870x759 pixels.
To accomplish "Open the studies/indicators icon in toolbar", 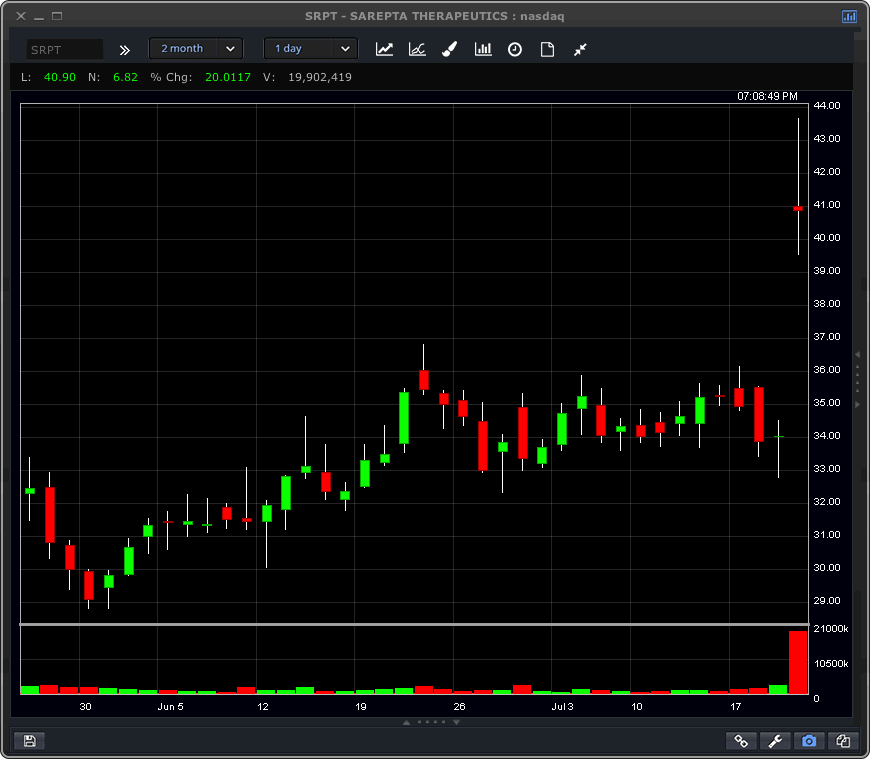I will pyautogui.click(x=417, y=49).
